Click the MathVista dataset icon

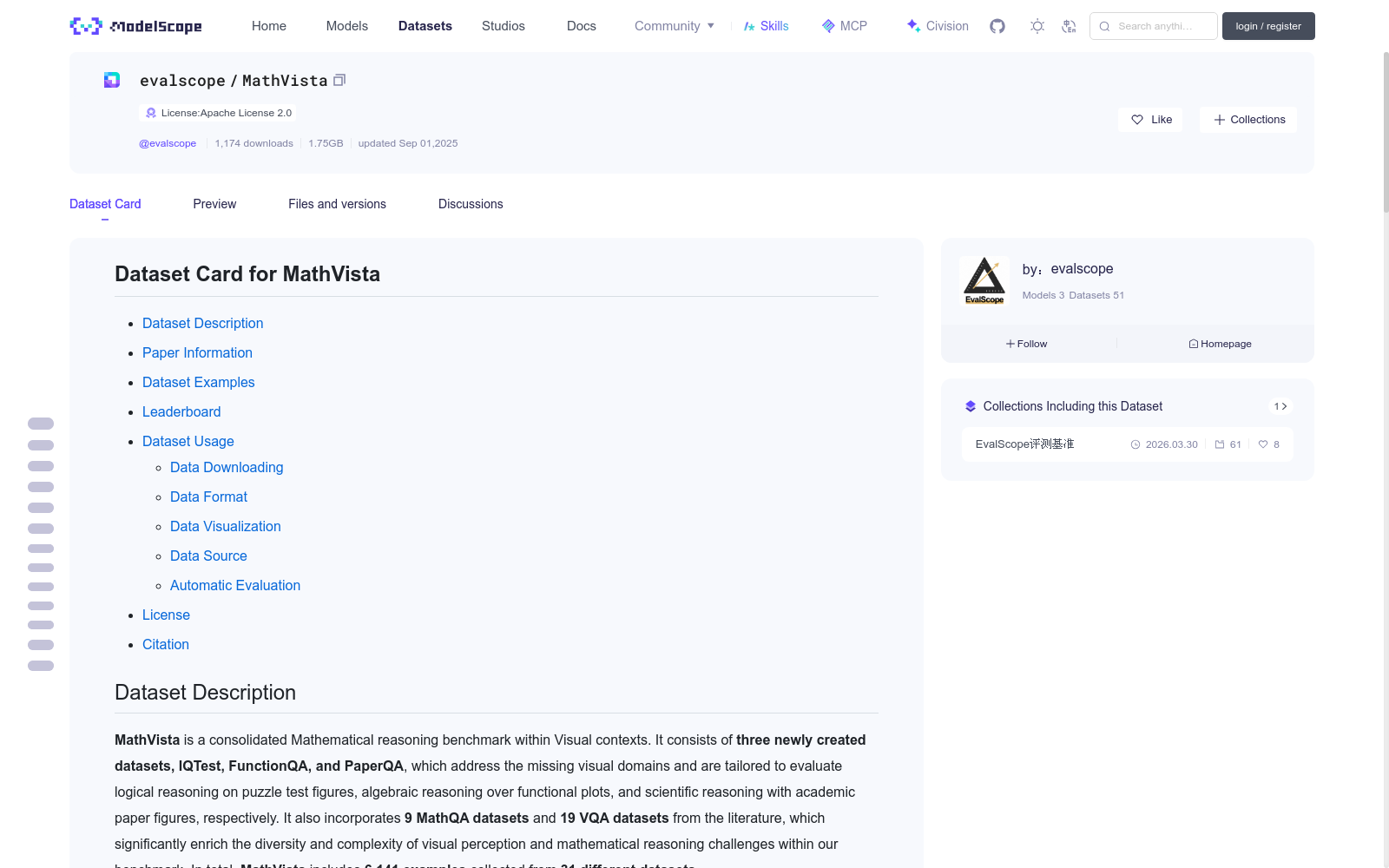(112, 80)
